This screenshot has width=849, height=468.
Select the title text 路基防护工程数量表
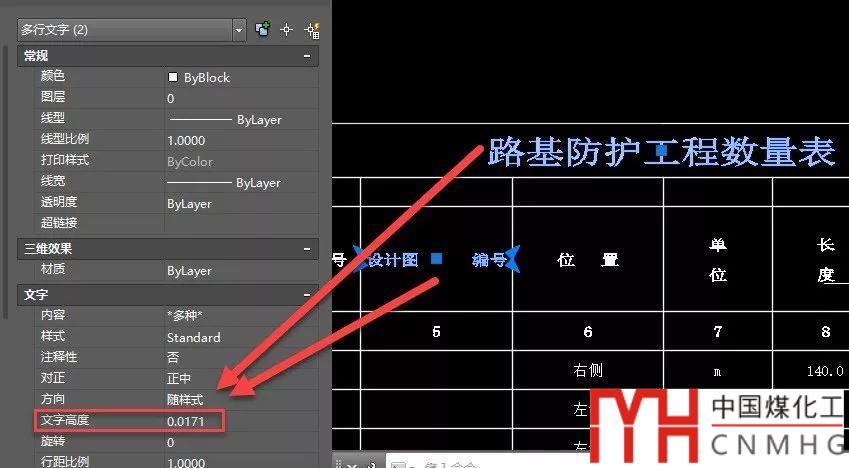pyautogui.click(x=661, y=151)
